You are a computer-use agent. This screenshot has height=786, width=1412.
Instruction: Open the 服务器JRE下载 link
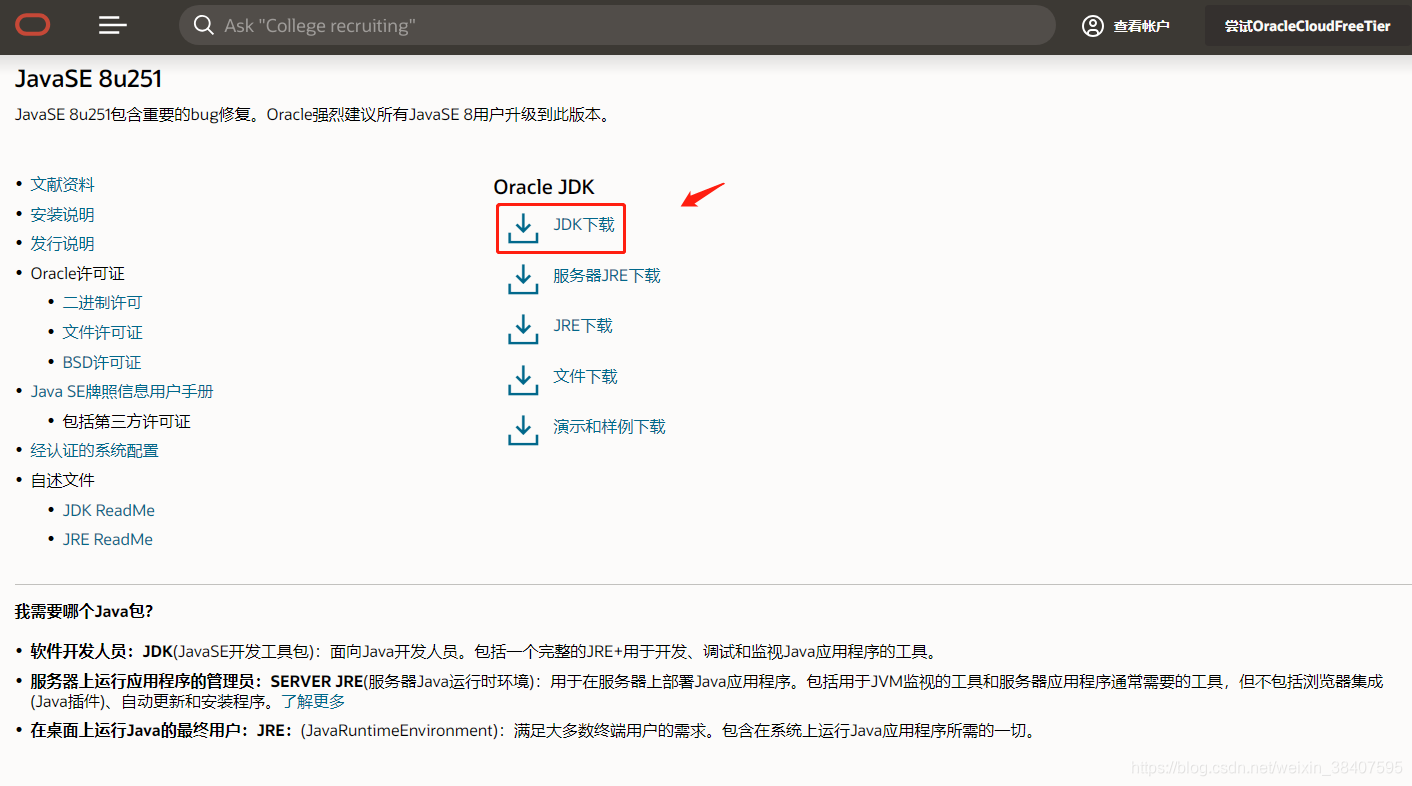(x=607, y=275)
